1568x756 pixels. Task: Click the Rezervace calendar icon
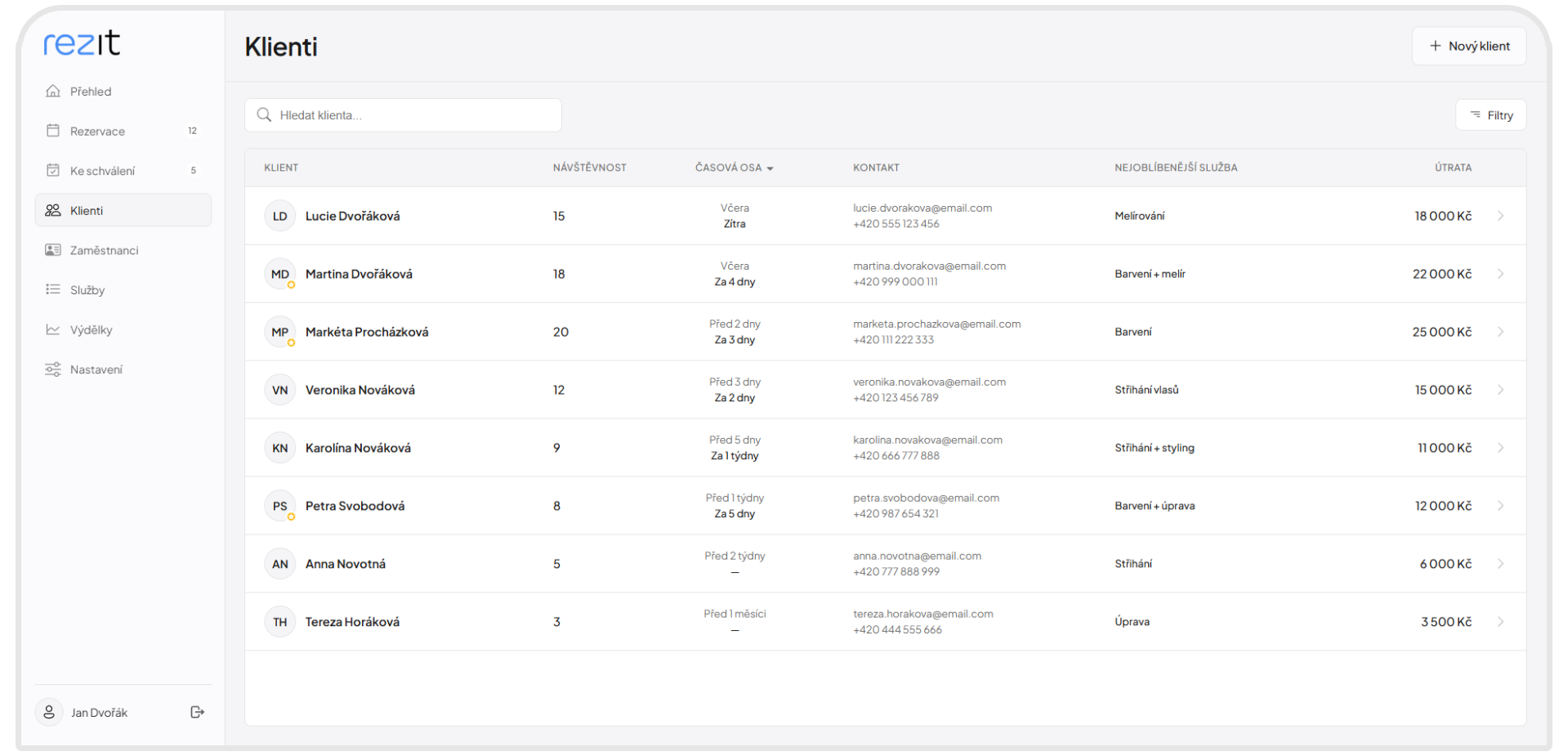(x=53, y=131)
